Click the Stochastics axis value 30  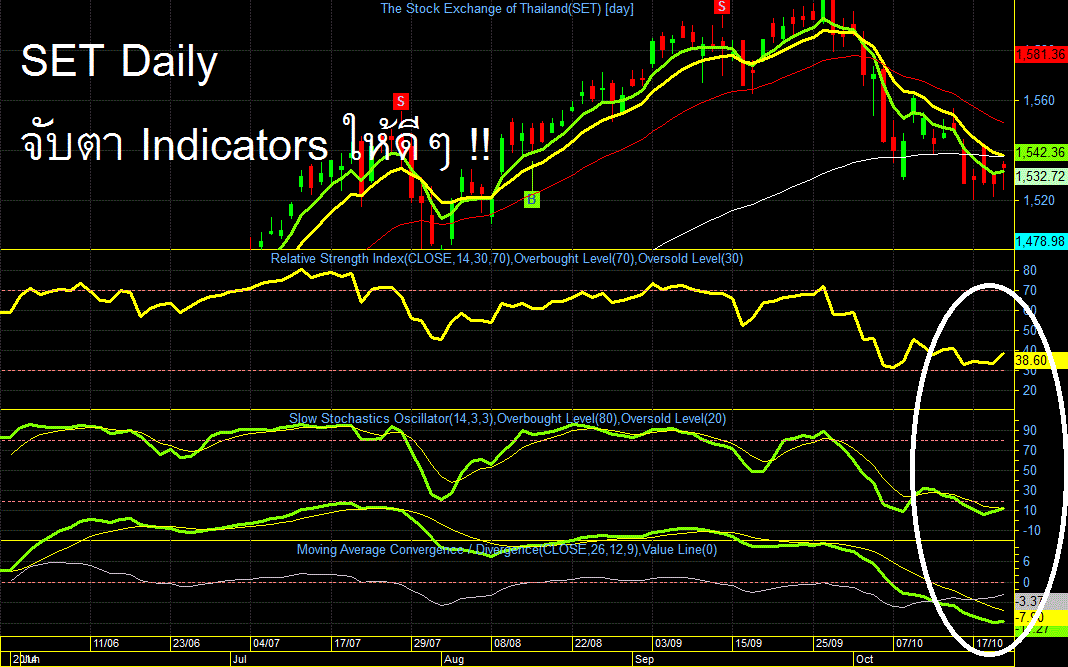pos(1030,491)
